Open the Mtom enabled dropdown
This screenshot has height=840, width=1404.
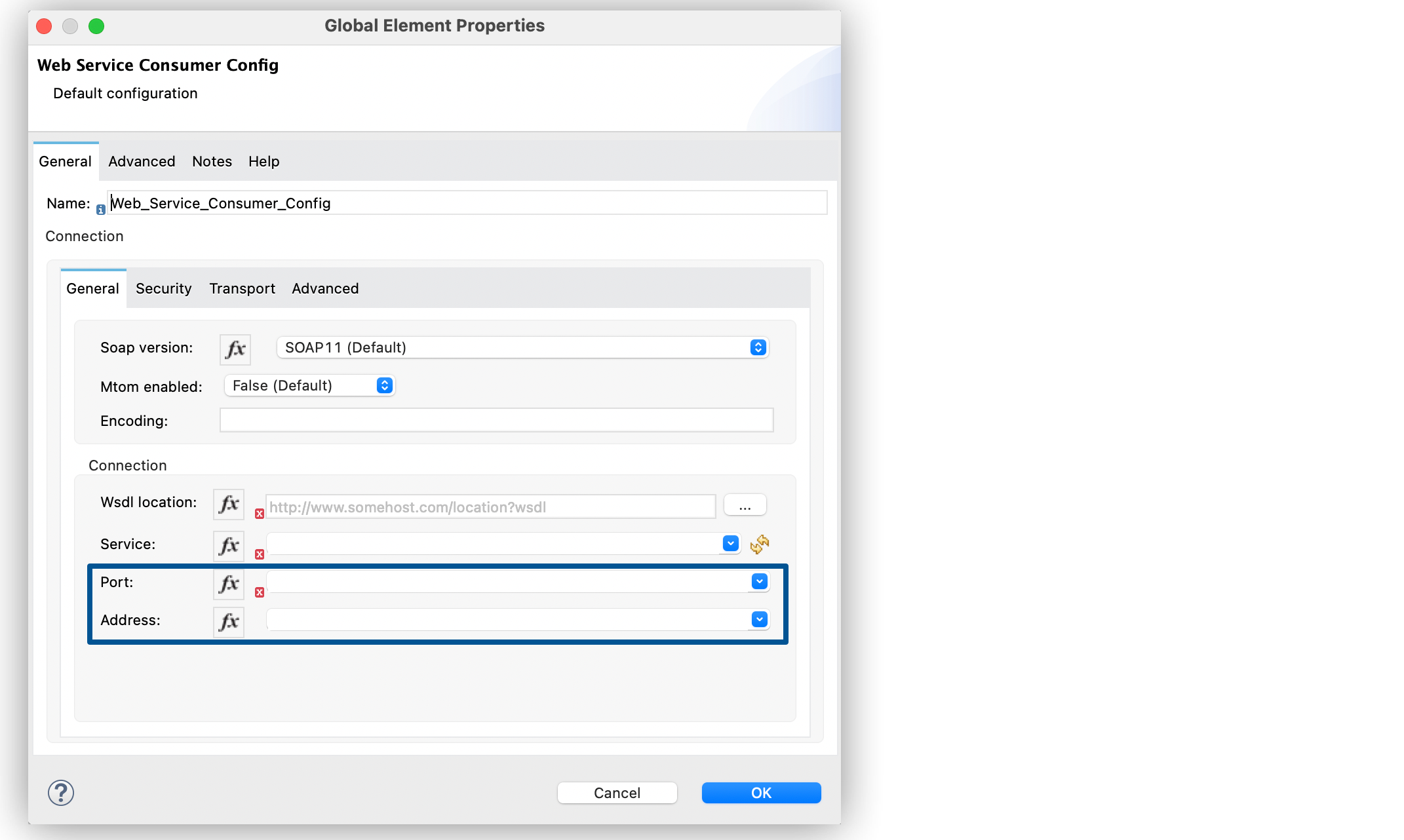383,385
